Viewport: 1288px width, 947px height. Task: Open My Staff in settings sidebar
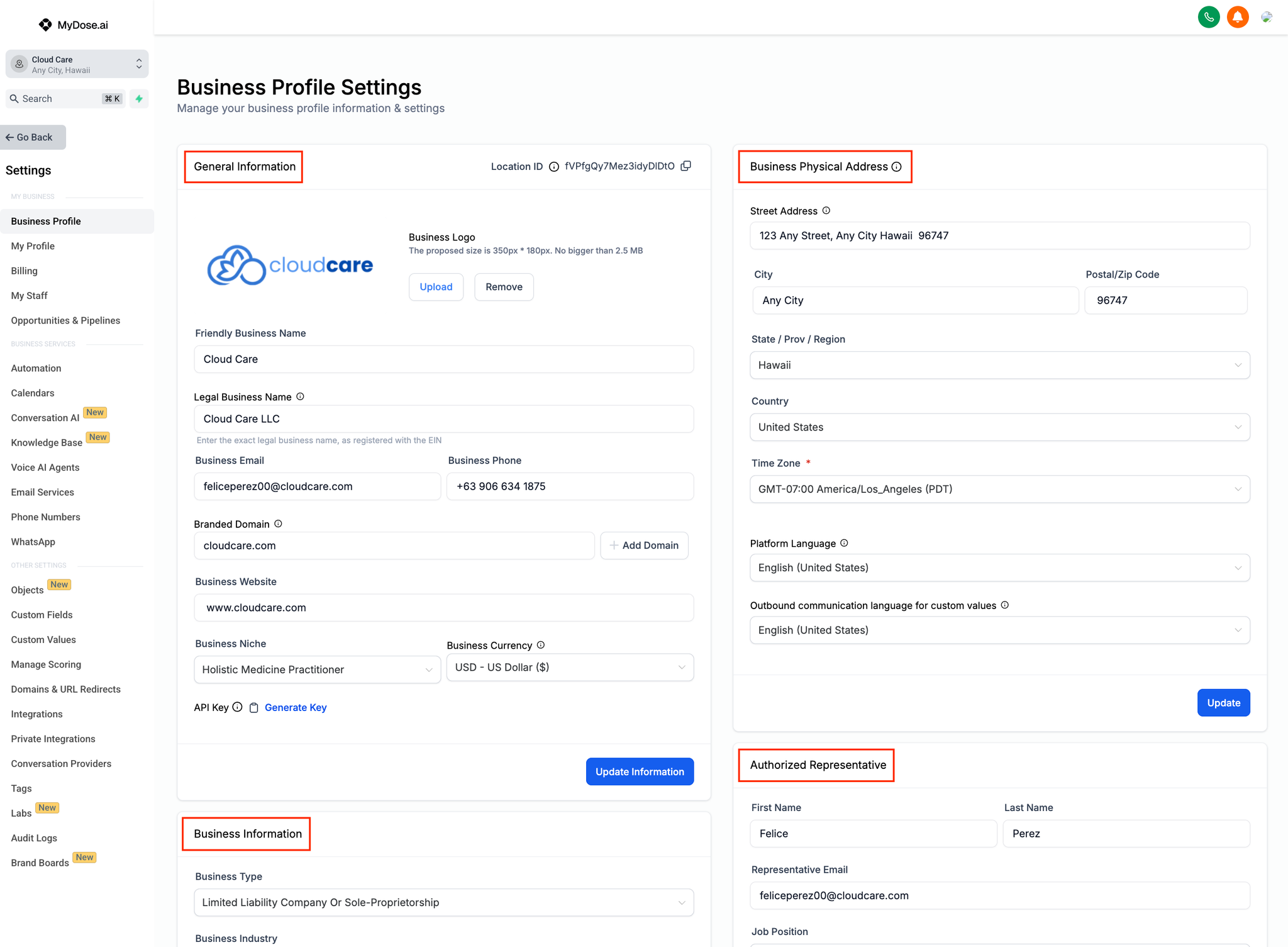point(29,296)
